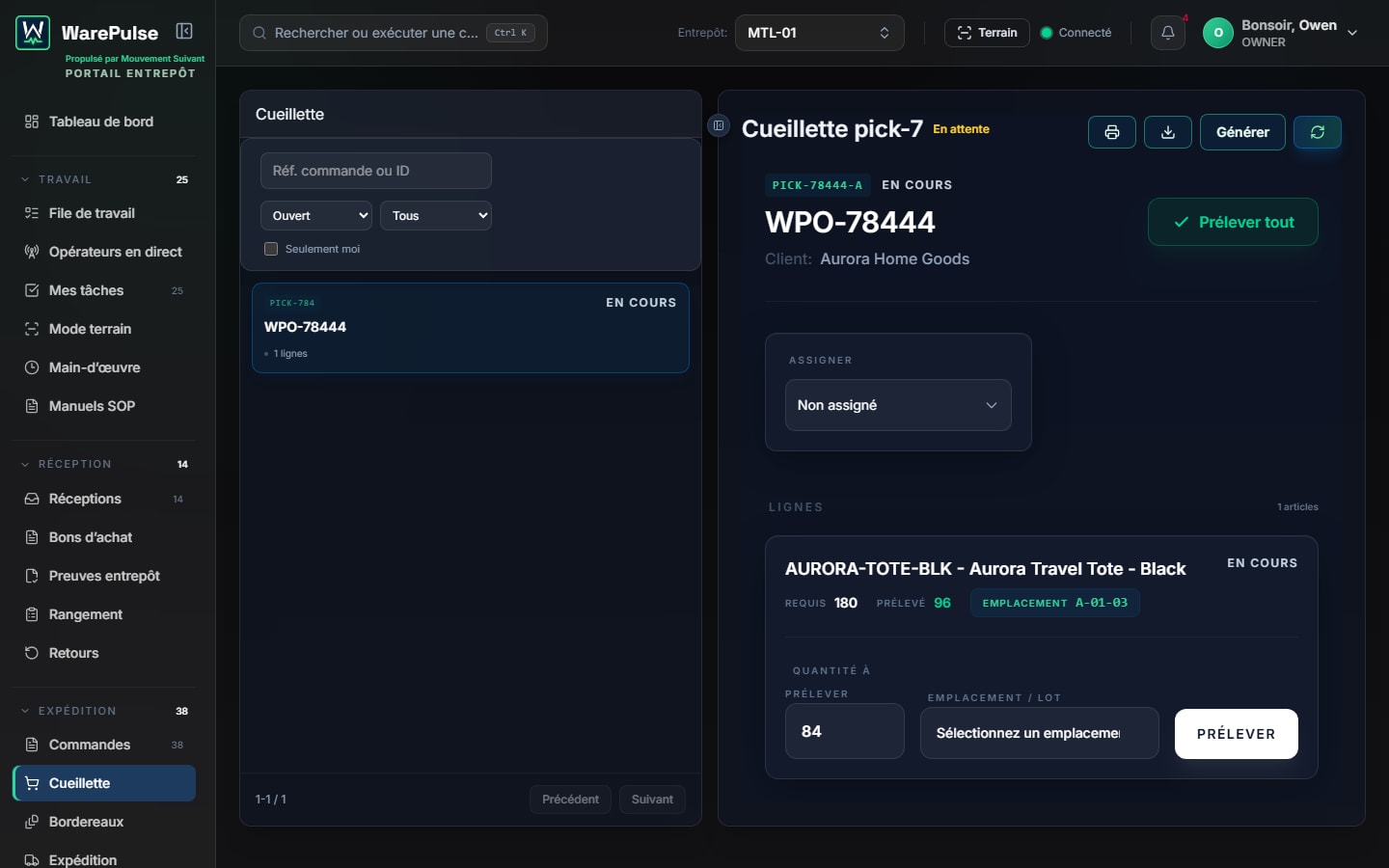The height and width of the screenshot is (868, 1389).
Task: Click the PRÉLEVER button
Action: (1237, 734)
